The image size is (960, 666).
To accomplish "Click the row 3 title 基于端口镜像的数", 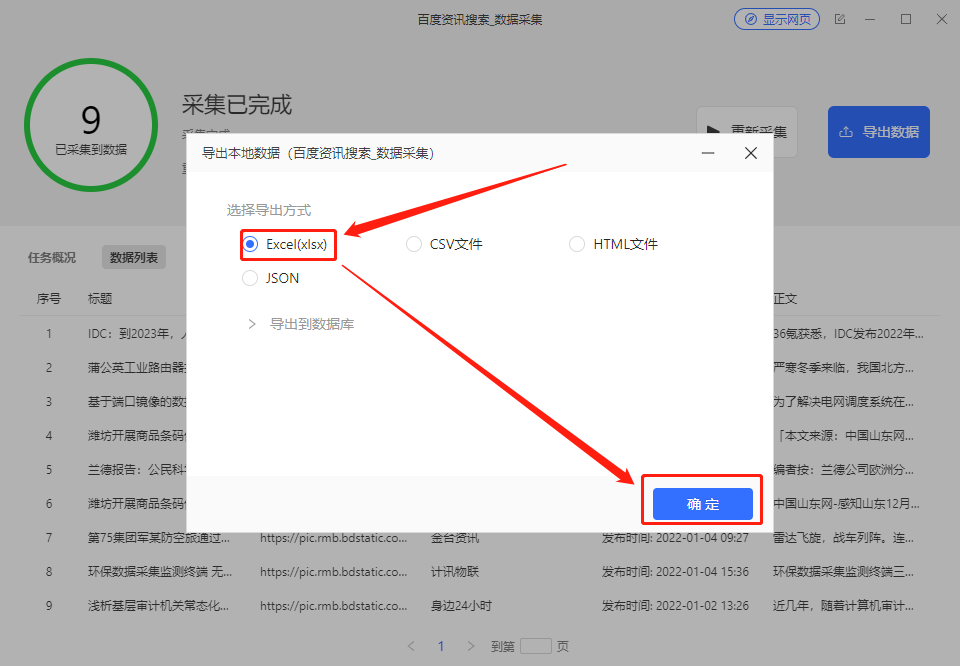I will (x=137, y=402).
